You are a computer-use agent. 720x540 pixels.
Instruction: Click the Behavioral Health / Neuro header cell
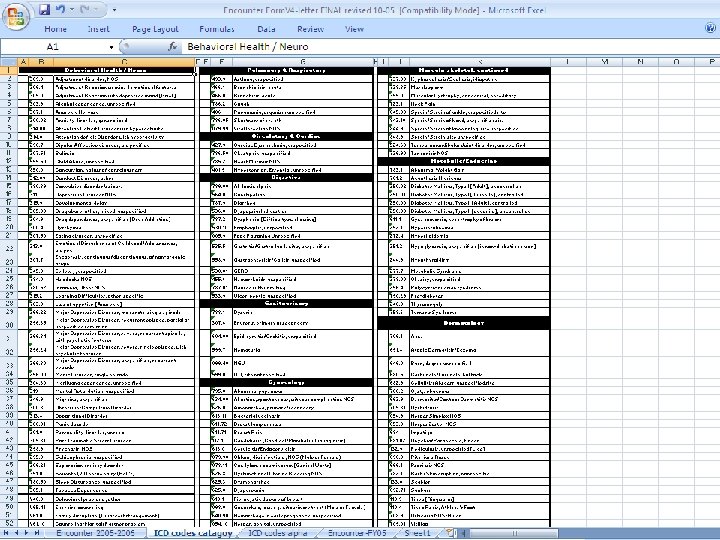click(x=106, y=70)
